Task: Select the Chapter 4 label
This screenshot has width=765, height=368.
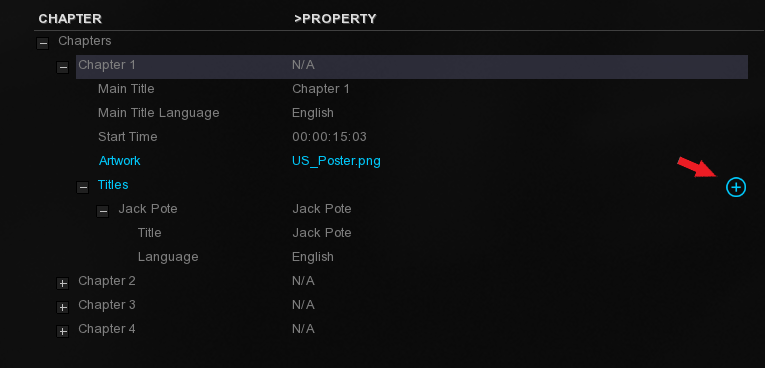Action: pos(107,328)
